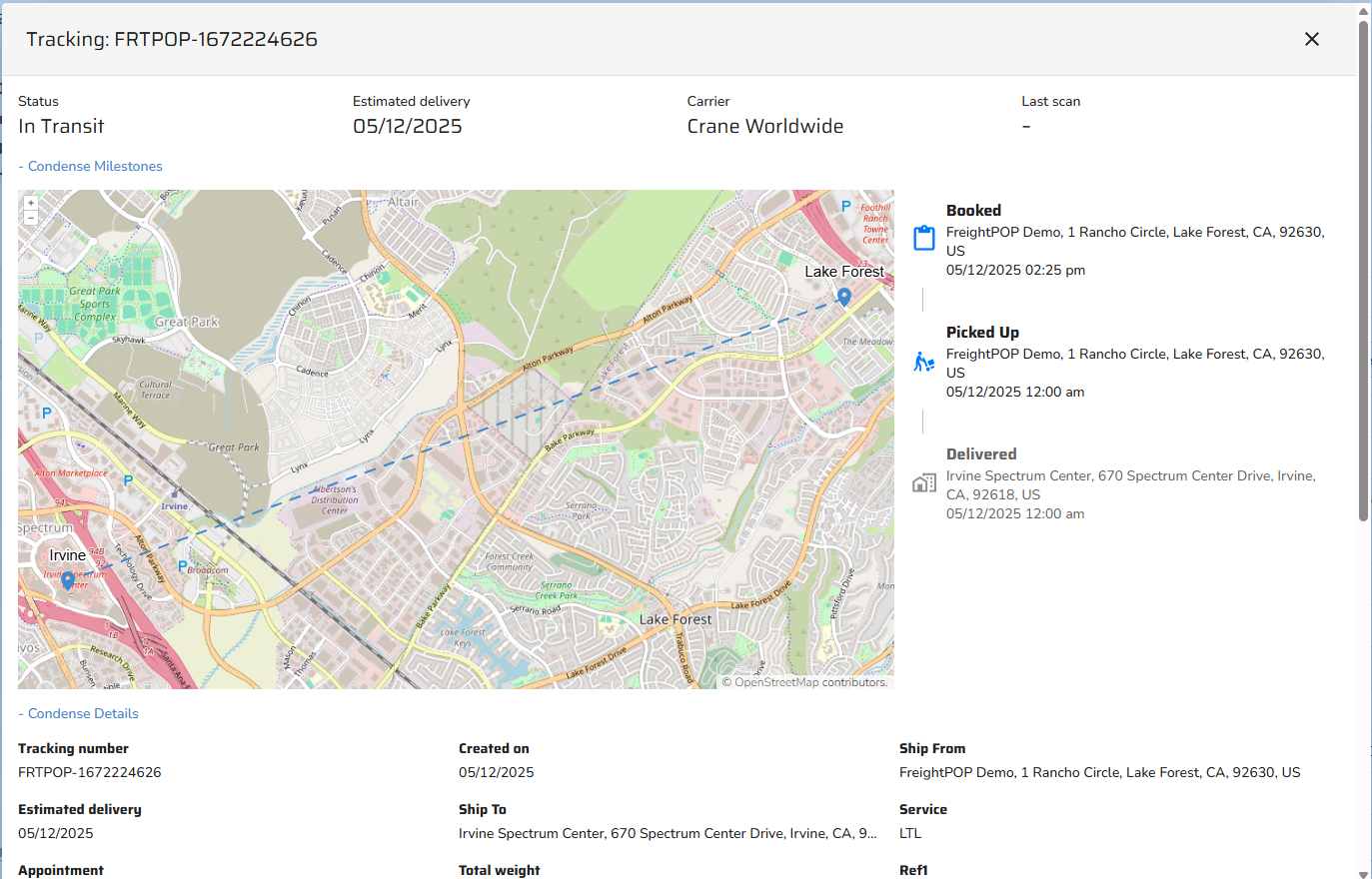
Task: Click the Picked Up milestone icon
Action: point(924,362)
